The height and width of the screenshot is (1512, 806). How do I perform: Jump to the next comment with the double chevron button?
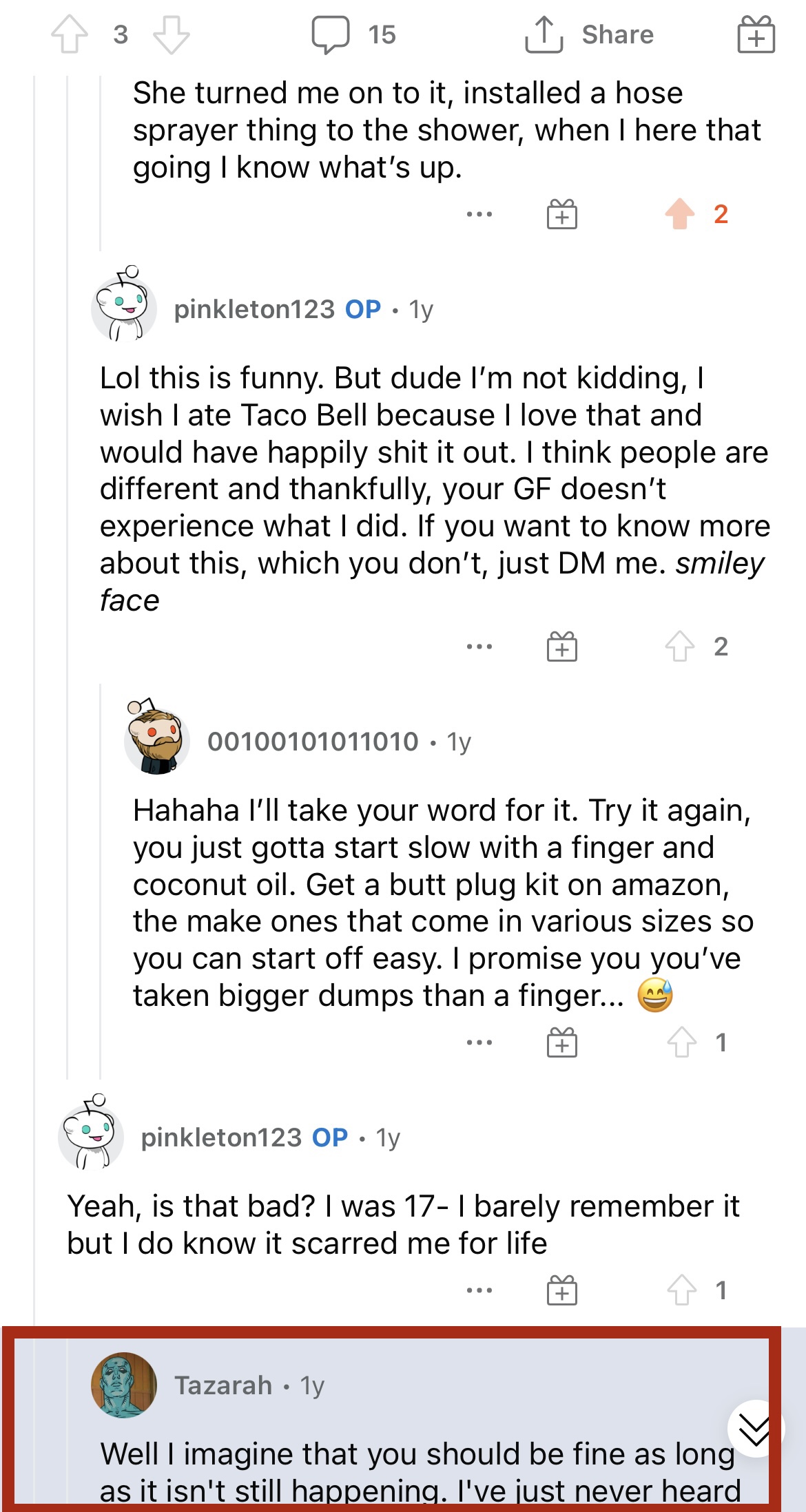pos(755,1429)
